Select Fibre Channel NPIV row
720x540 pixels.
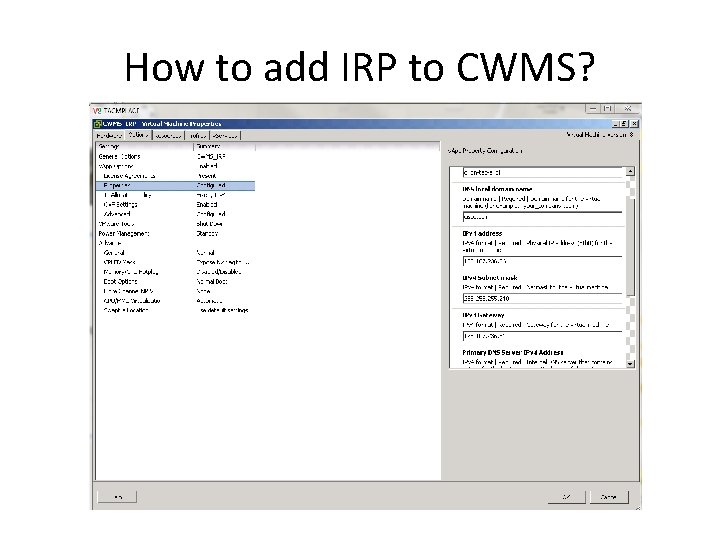tap(175, 292)
